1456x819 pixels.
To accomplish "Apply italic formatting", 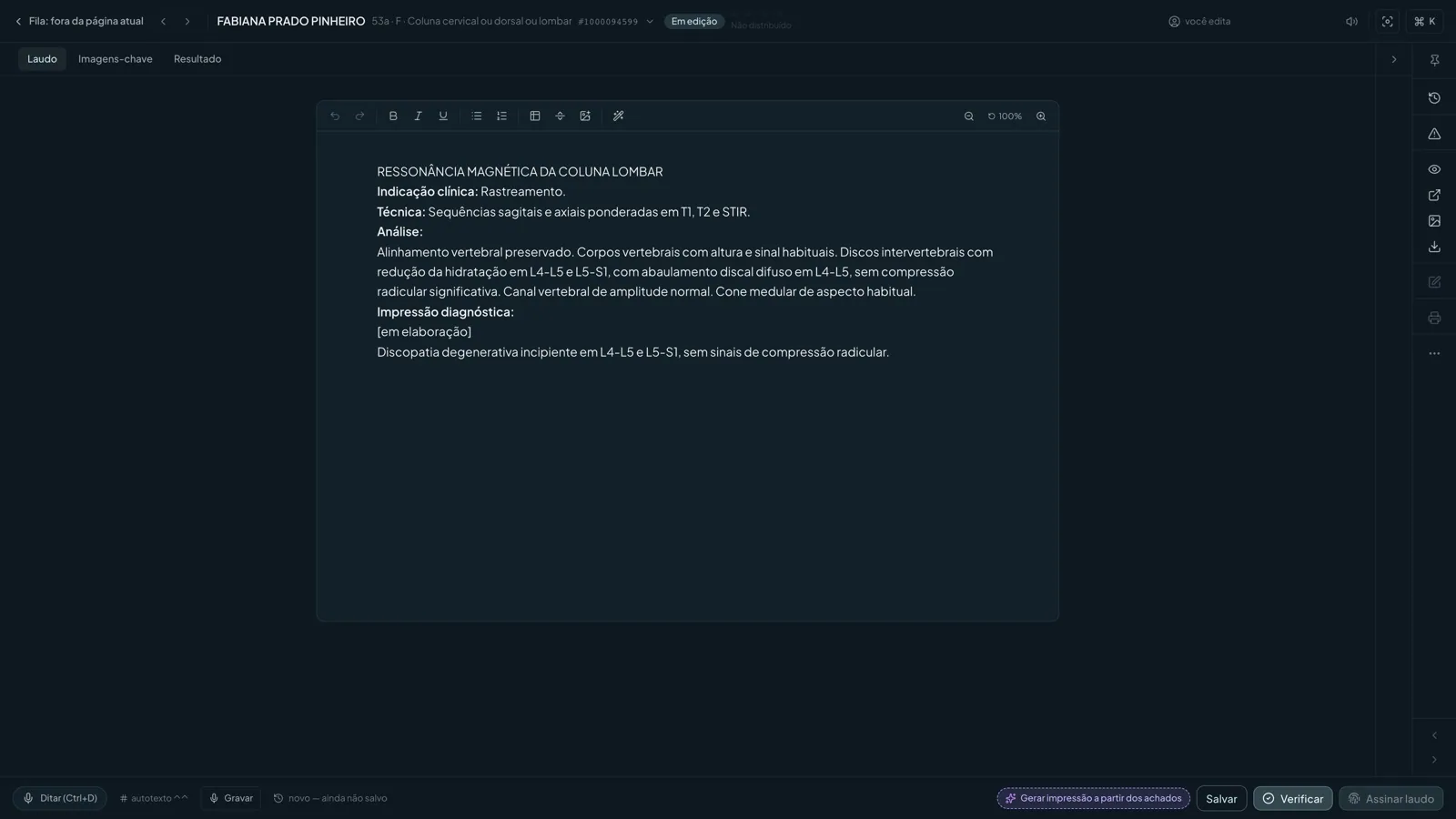I will click(419, 116).
